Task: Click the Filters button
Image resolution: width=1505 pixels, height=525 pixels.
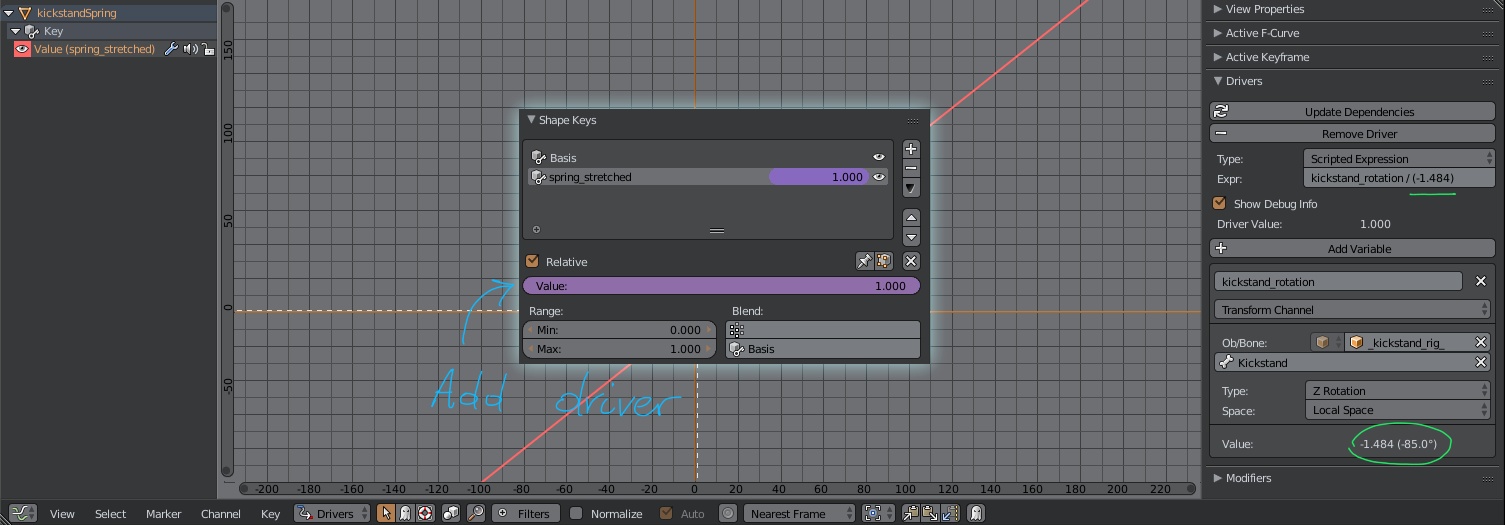Action: [x=524, y=513]
